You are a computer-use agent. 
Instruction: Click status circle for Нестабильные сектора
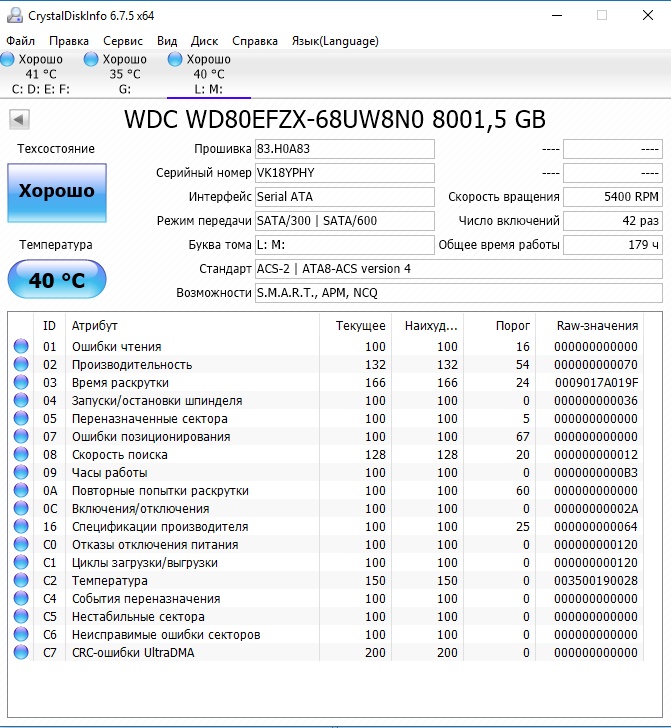coord(20,616)
